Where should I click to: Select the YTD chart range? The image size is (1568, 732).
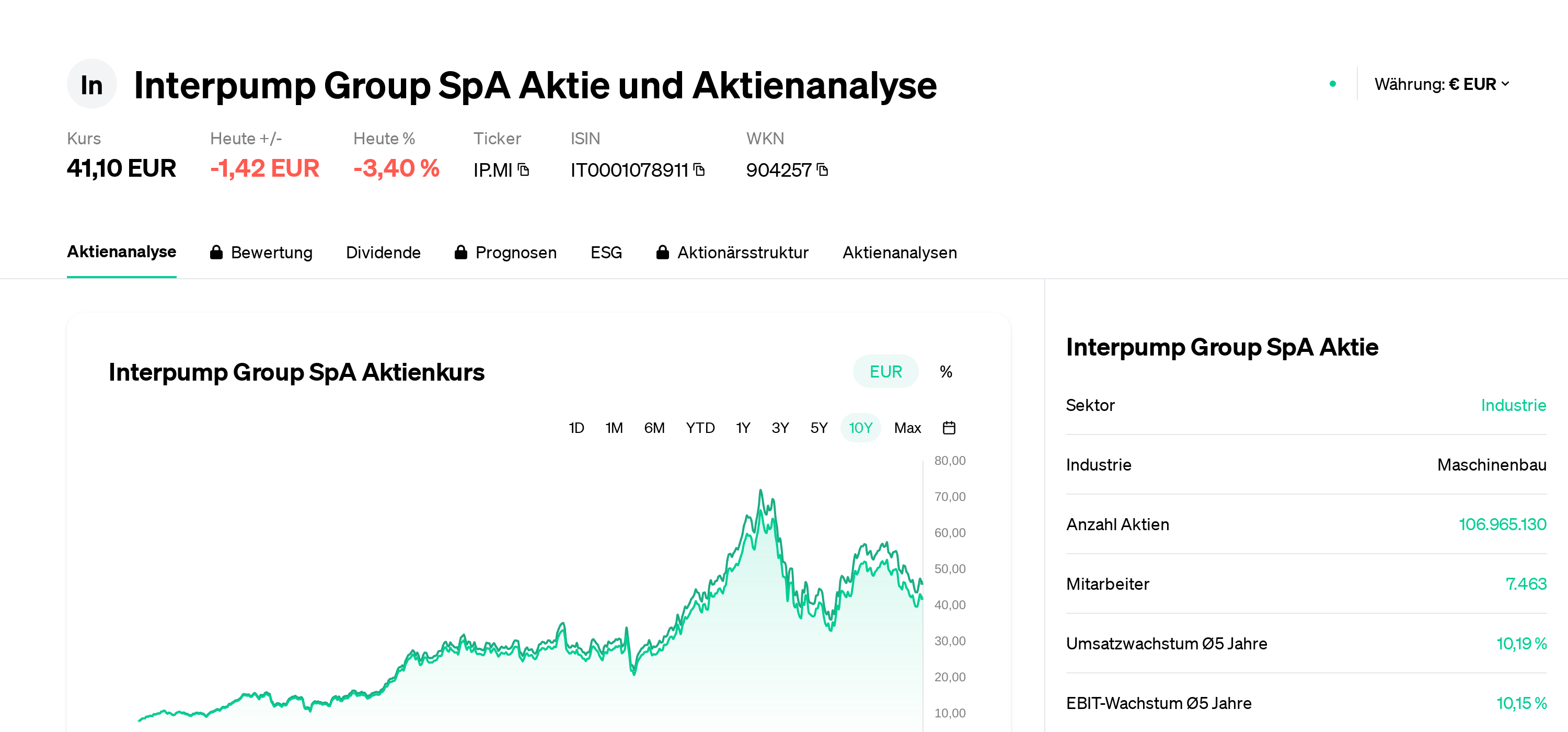pyautogui.click(x=700, y=428)
